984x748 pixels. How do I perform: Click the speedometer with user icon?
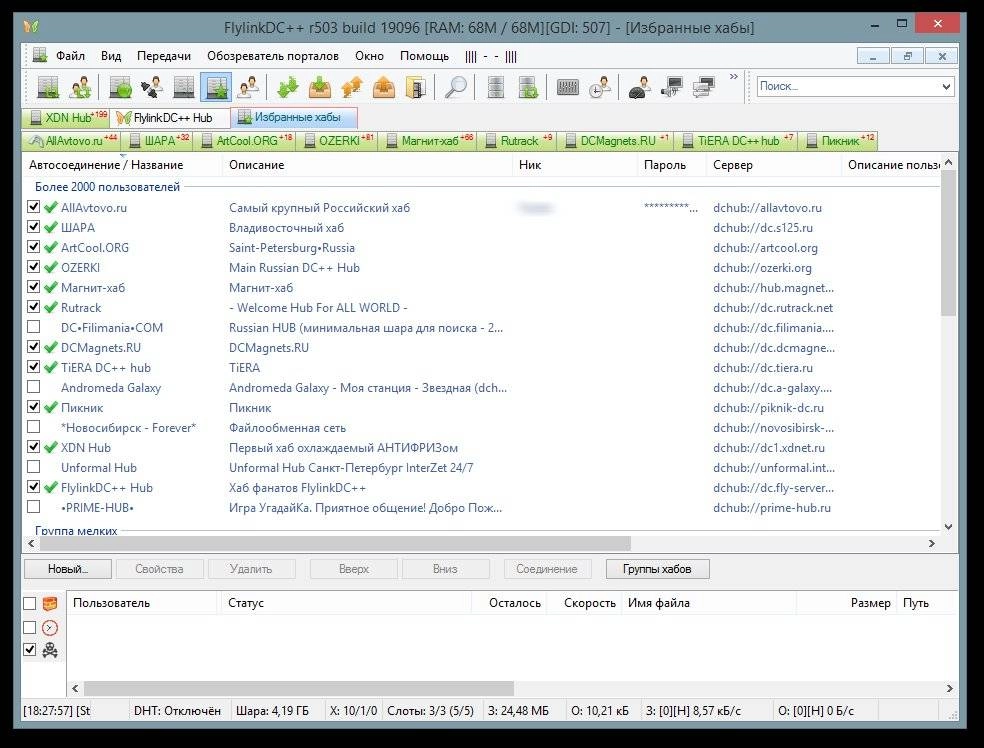click(639, 87)
